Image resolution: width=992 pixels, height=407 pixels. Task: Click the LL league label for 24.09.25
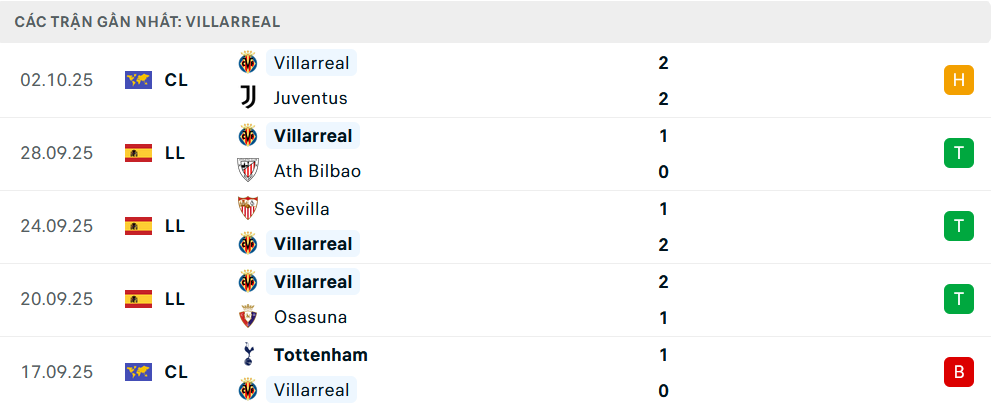coord(175,226)
